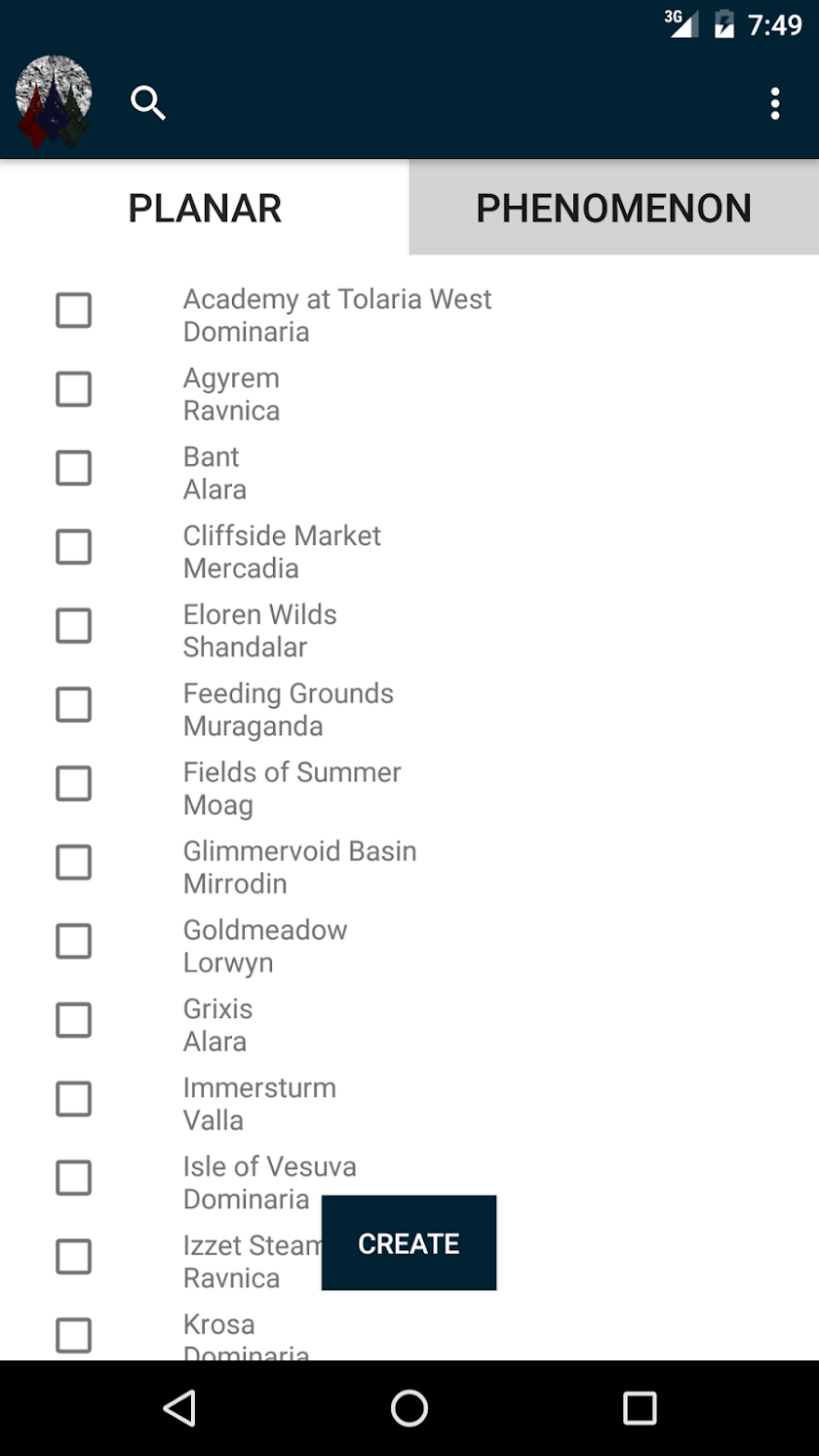Tick the Bant Alara checkbox
Screen dimensions: 819x1456
pos(74,469)
